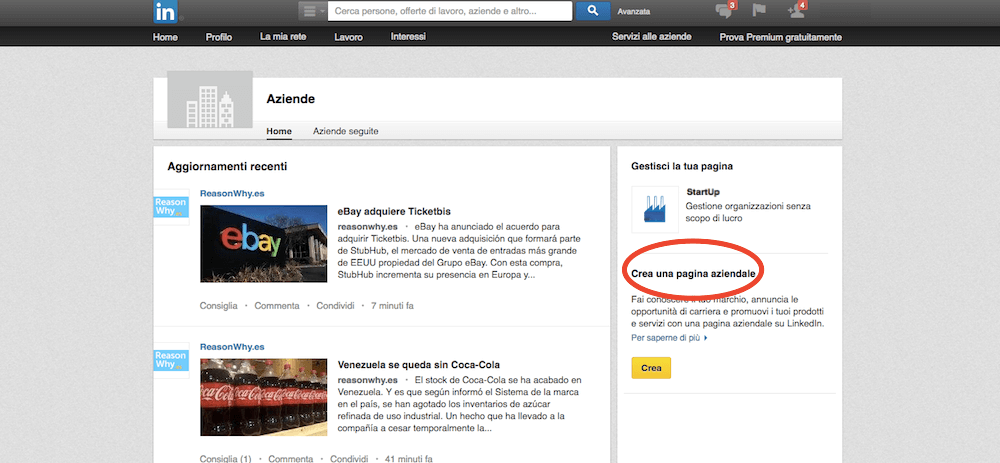Select the Home tab under Aziende

pyautogui.click(x=279, y=131)
